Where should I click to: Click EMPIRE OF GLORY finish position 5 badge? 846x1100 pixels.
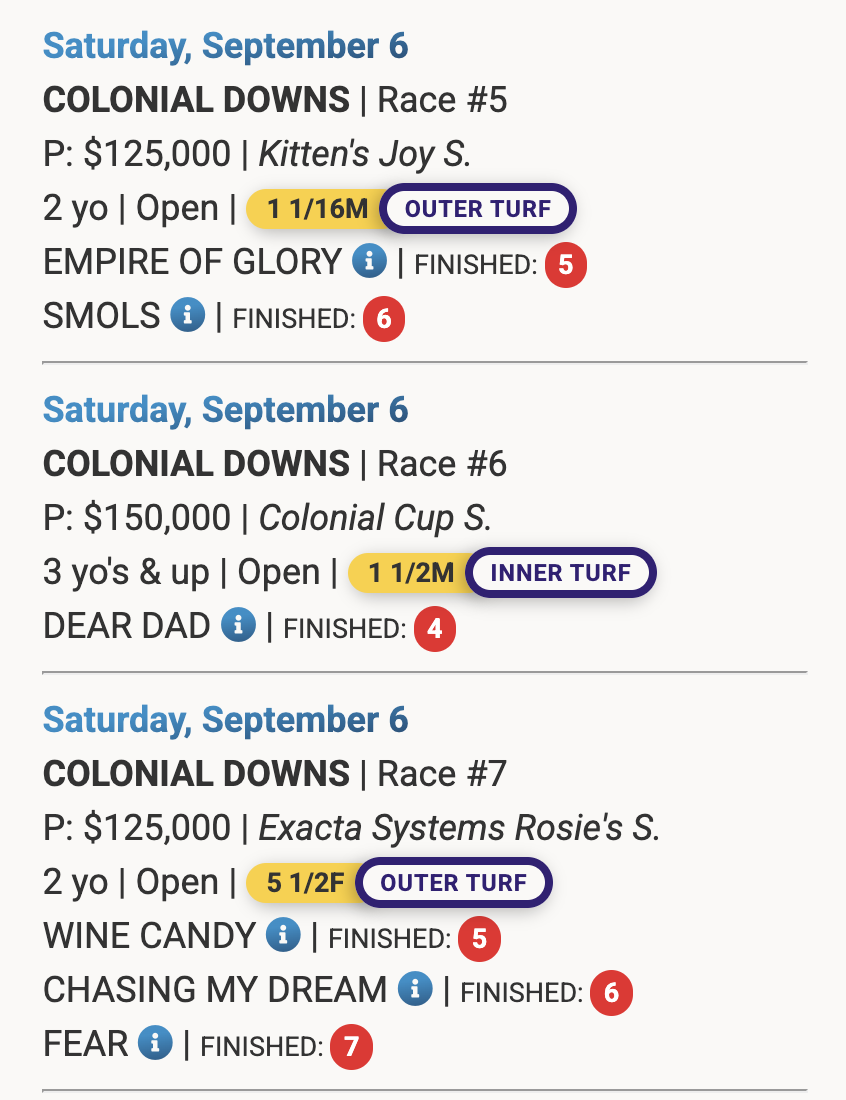coord(566,265)
